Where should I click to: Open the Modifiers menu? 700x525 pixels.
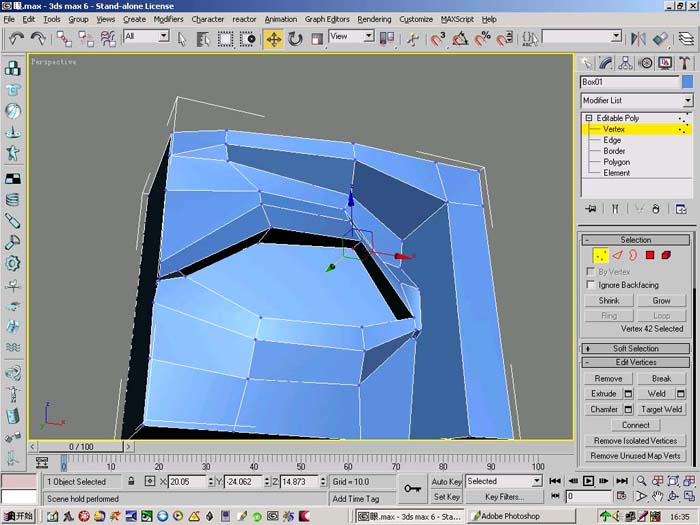[x=168, y=19]
